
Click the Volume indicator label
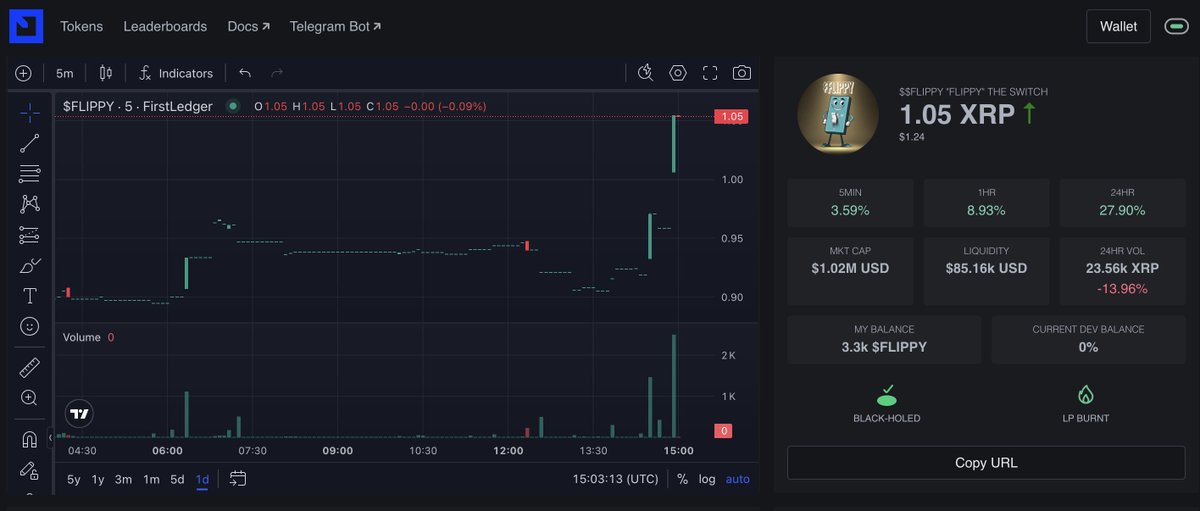coord(82,337)
